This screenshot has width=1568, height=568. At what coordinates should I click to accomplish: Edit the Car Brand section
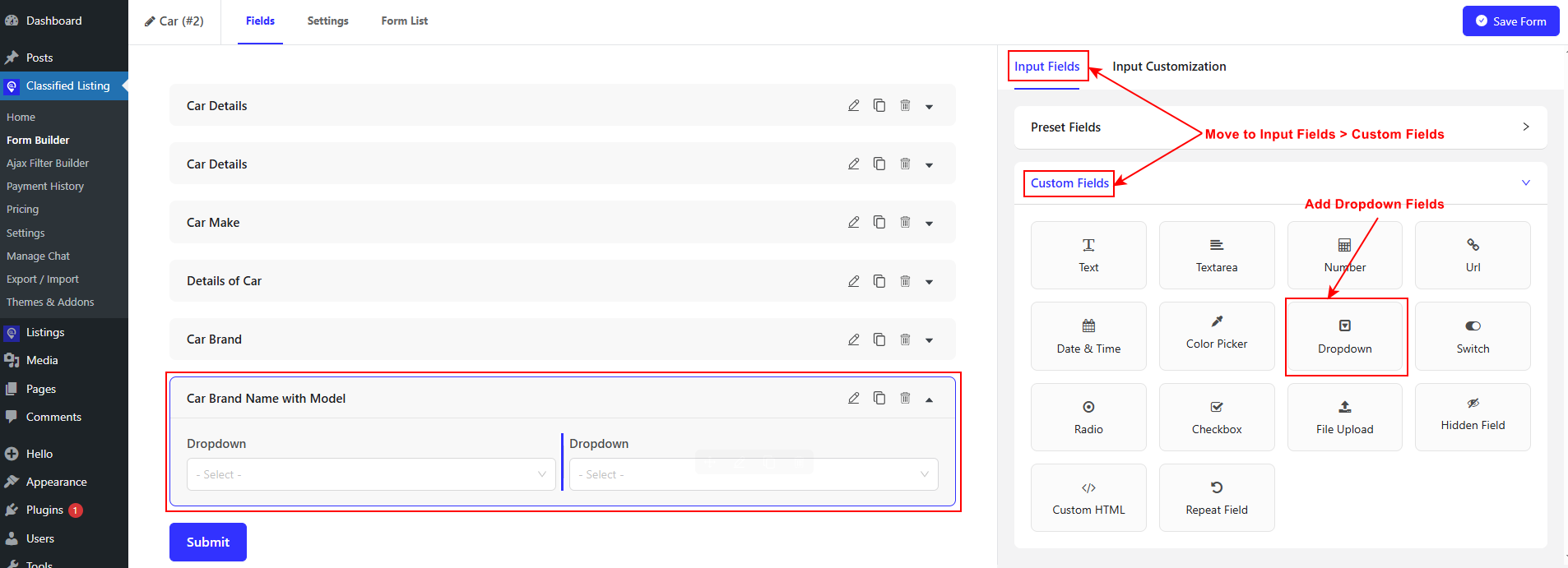tap(854, 339)
